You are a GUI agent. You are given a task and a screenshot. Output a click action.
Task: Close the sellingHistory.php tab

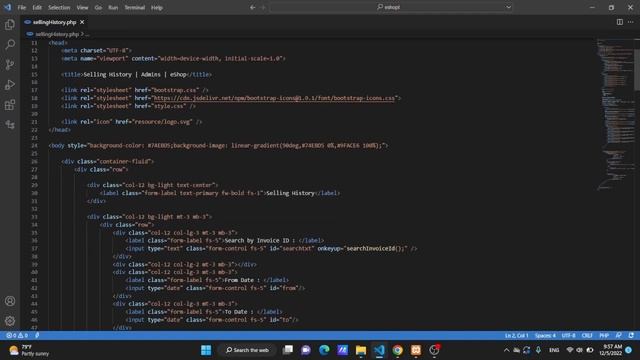[x=82, y=22]
